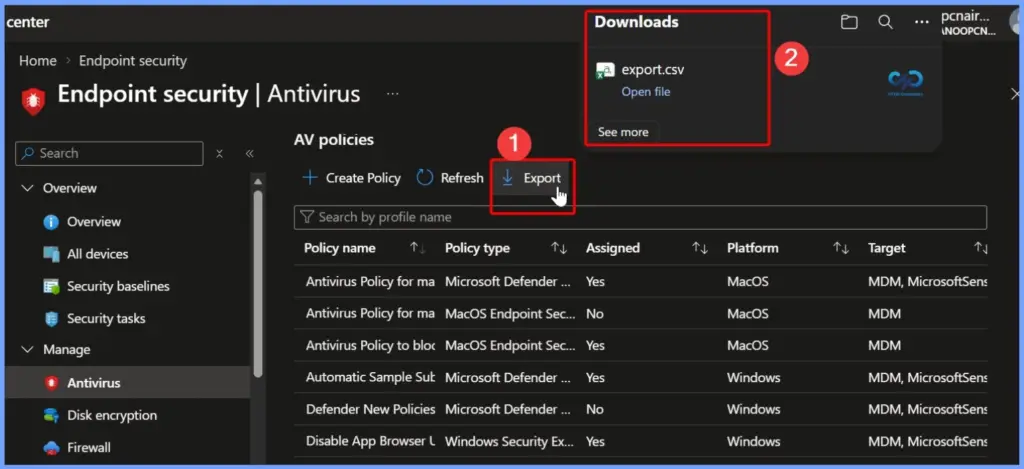Click the sidebar vertical scrollbar
The image size is (1024, 469).
pos(257,283)
